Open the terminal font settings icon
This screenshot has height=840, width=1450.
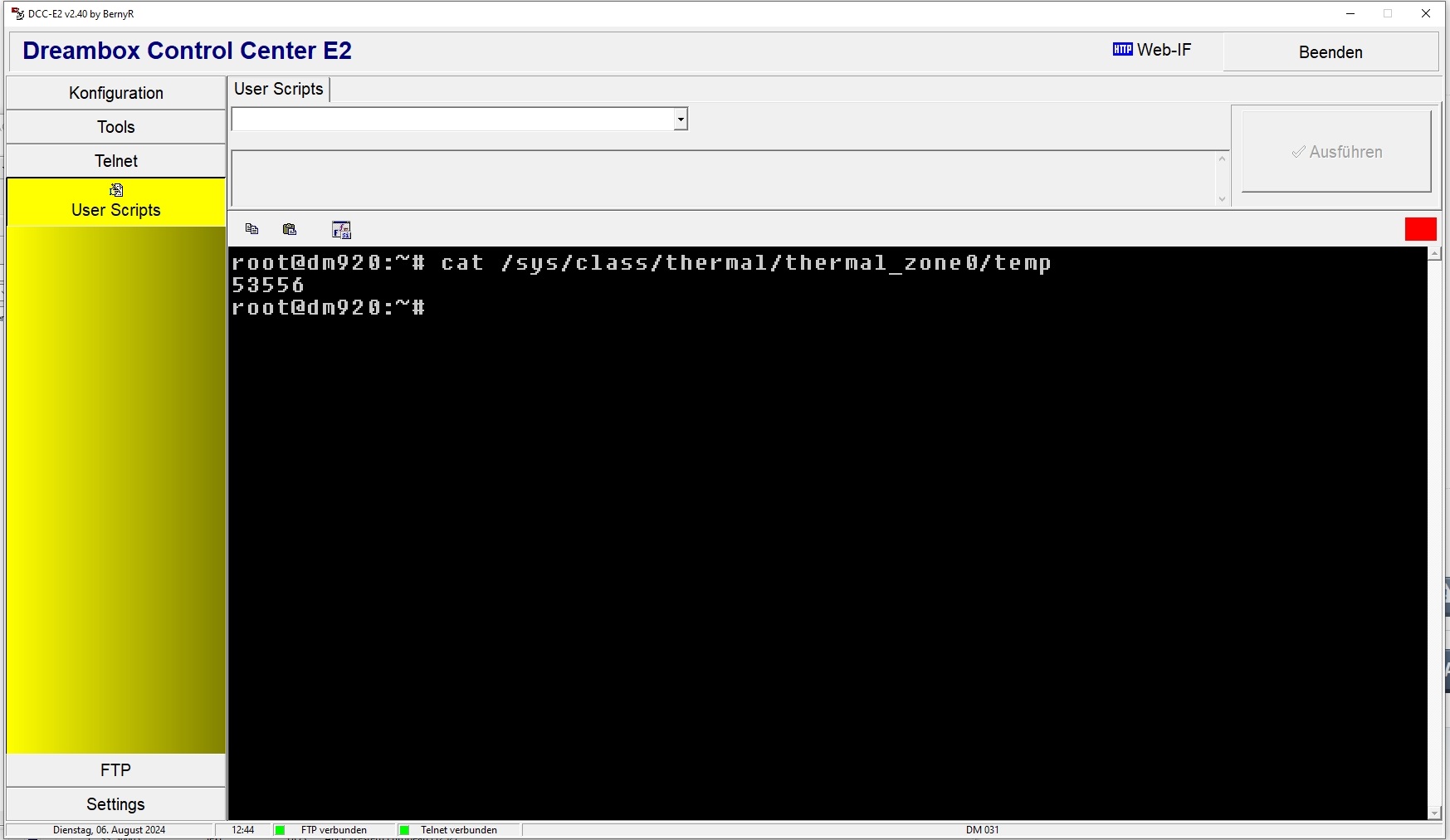point(341,230)
